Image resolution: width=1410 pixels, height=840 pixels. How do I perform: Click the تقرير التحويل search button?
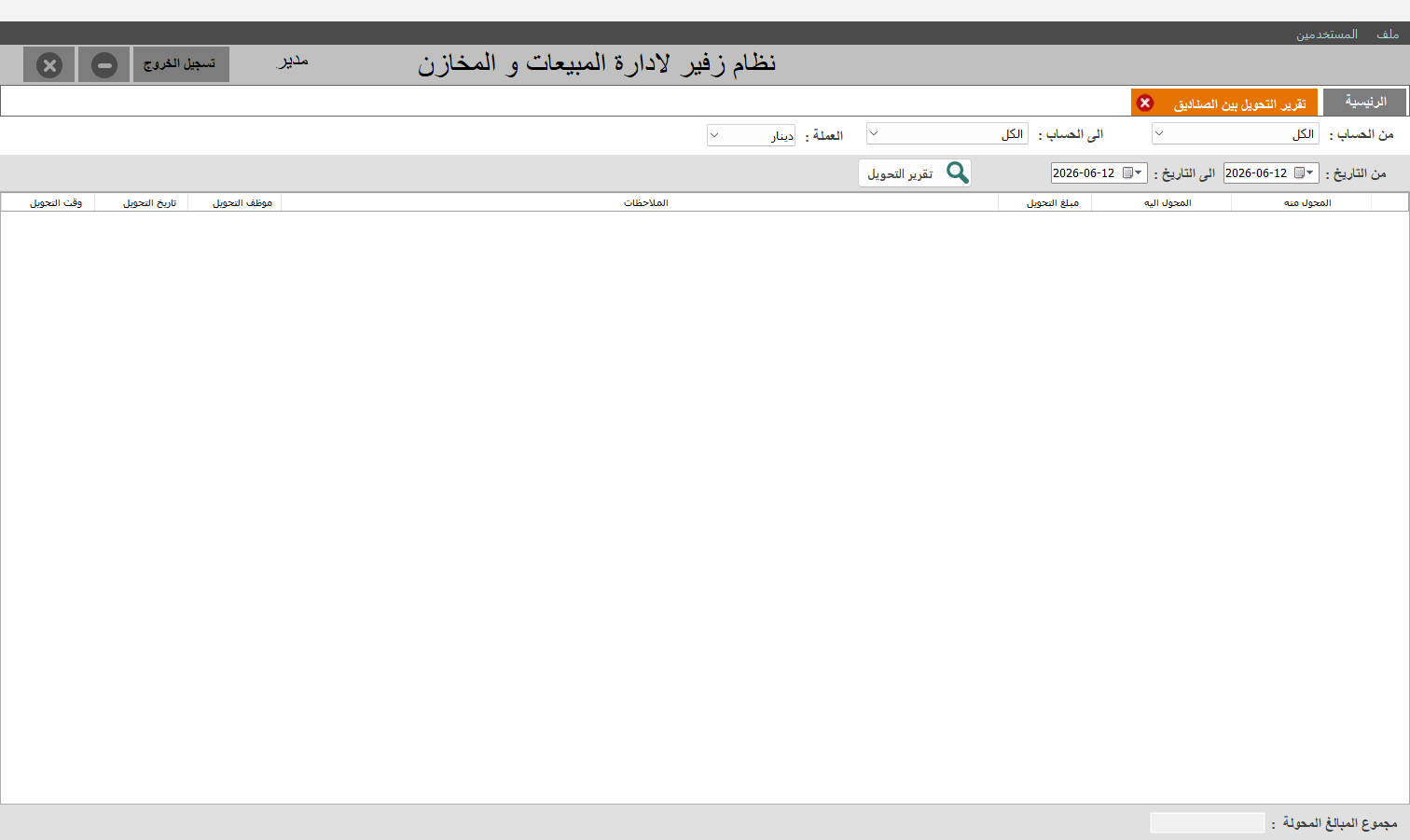tap(915, 173)
